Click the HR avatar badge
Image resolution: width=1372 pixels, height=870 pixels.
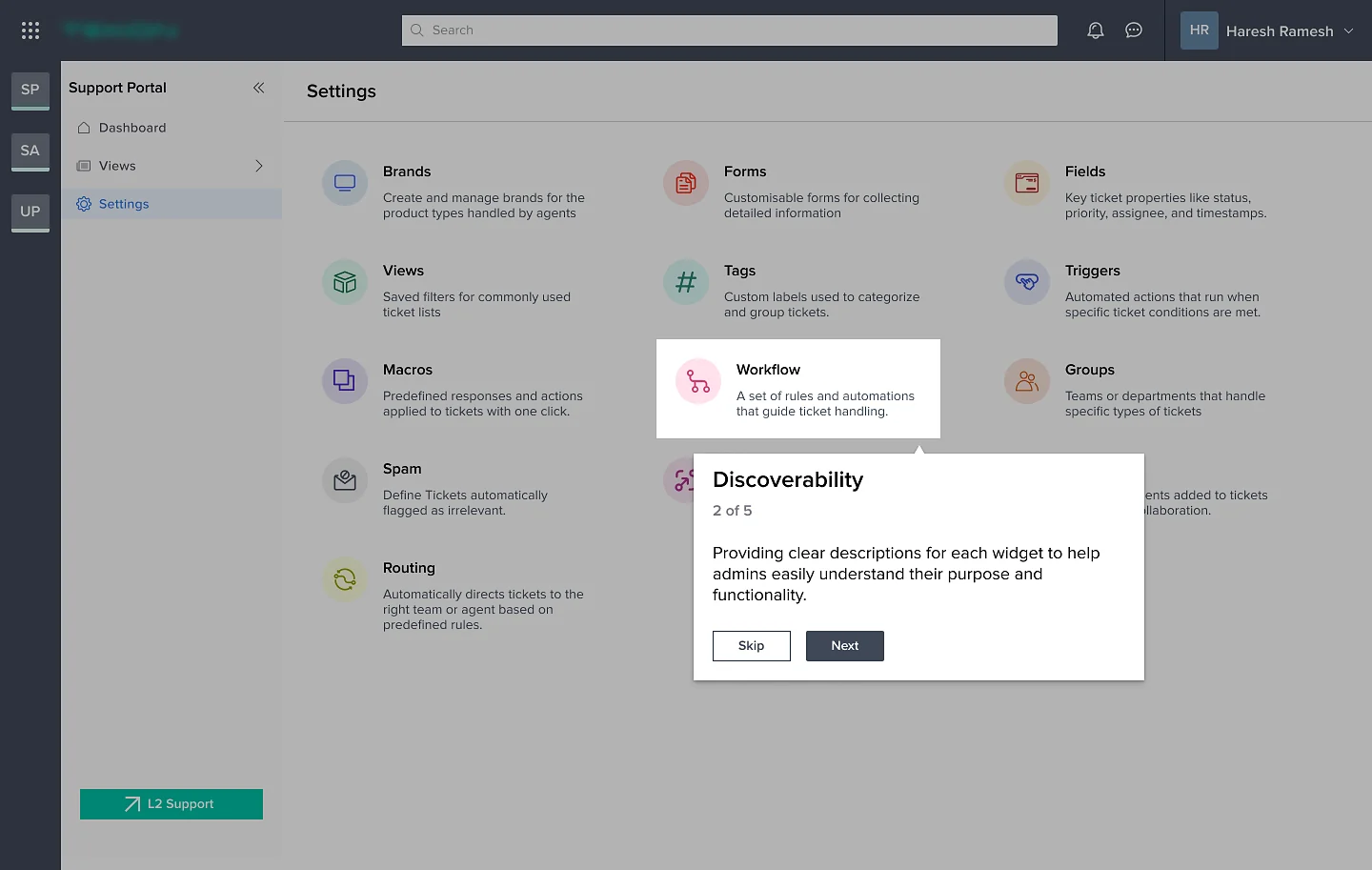click(x=1200, y=30)
